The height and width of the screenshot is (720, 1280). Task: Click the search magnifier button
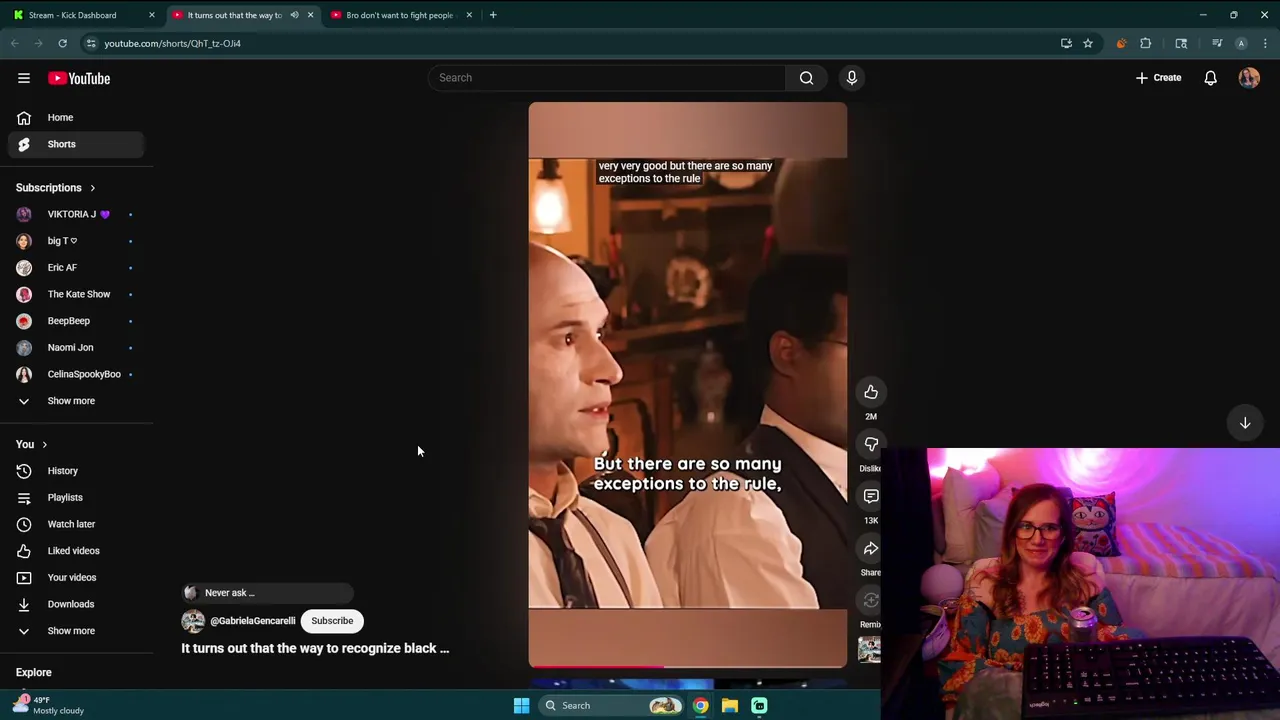806,78
